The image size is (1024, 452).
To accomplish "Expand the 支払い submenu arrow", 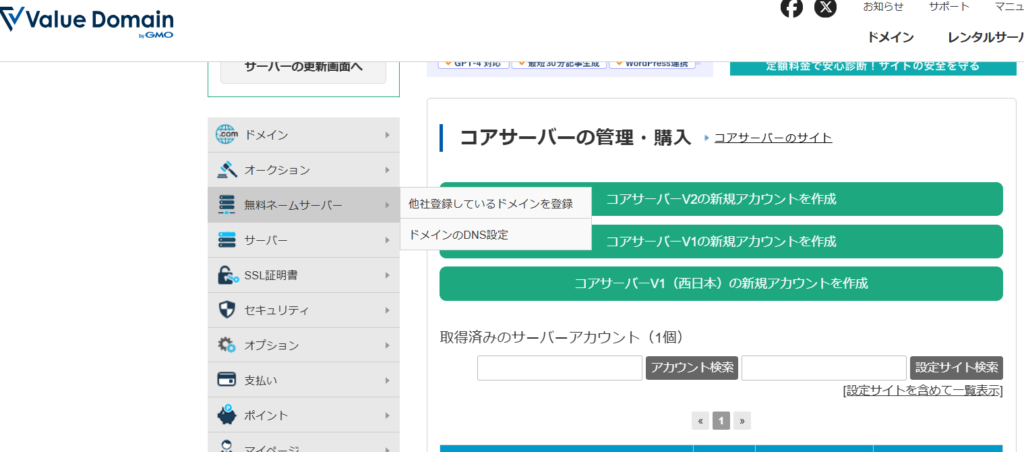I will click(387, 380).
